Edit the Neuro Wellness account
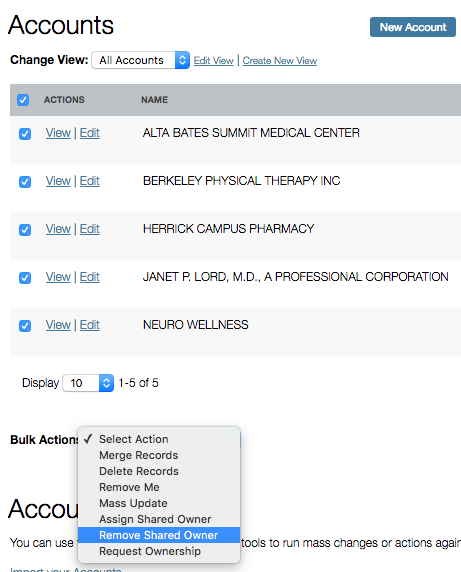 90,325
